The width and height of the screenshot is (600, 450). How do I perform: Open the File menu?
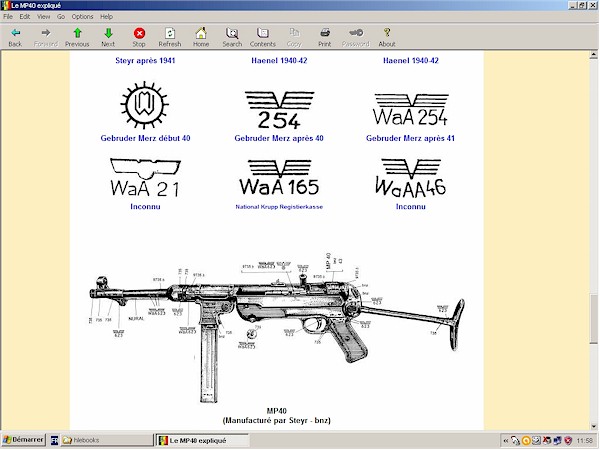(8, 16)
